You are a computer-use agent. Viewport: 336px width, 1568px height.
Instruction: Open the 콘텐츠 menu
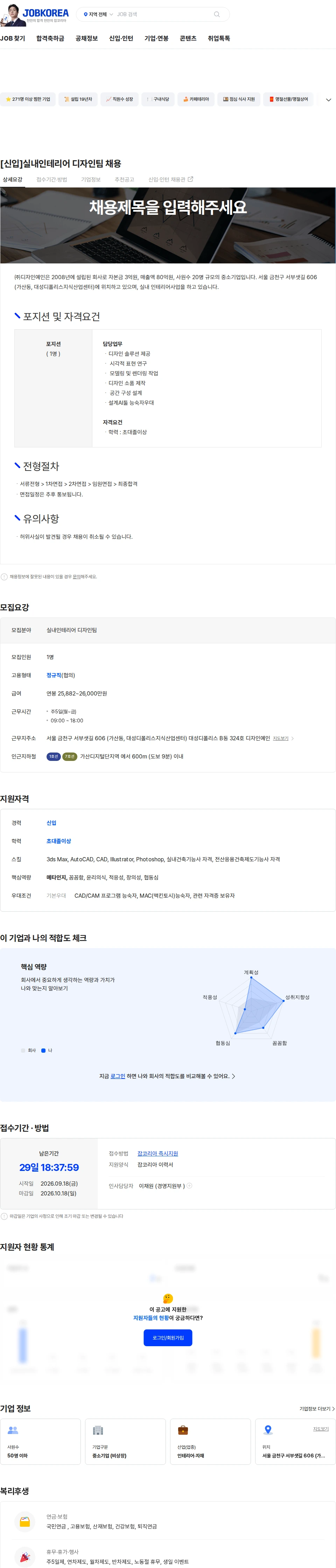click(188, 38)
